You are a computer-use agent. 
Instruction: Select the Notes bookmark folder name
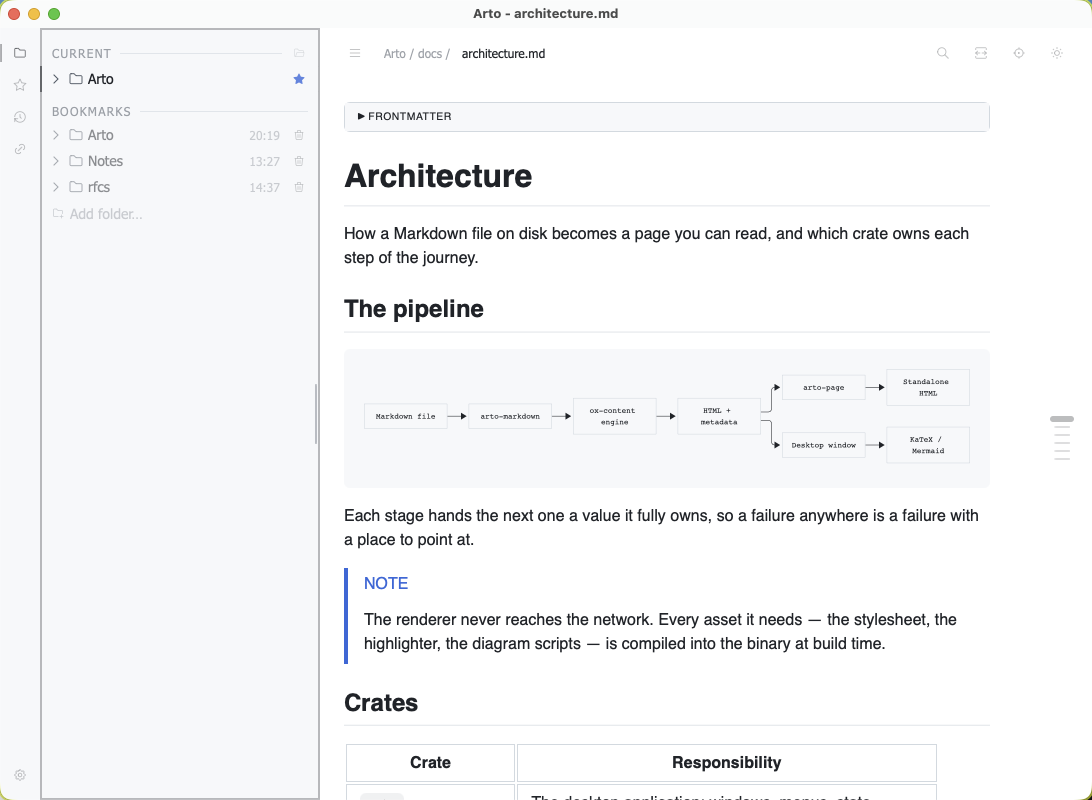click(x=105, y=161)
